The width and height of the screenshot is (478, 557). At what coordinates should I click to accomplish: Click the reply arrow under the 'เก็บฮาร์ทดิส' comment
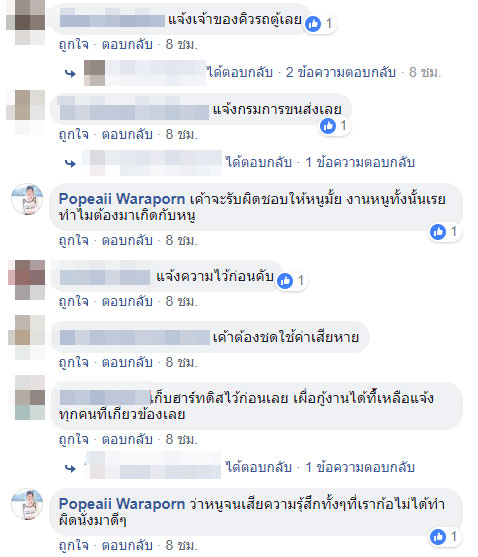pos(70,469)
